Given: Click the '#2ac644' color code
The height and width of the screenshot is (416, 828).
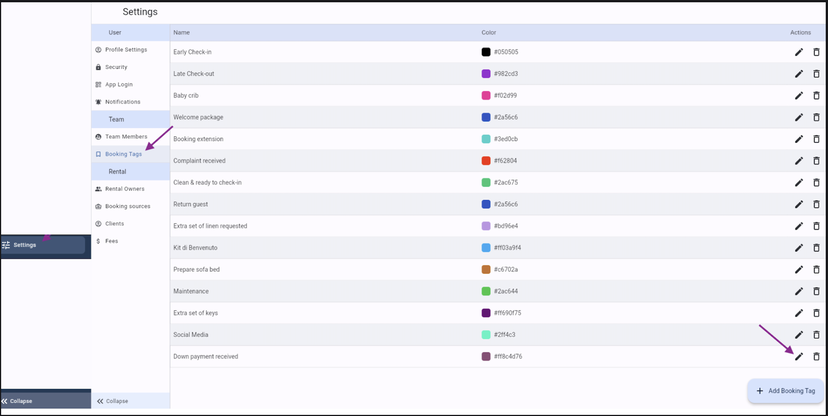Looking at the screenshot, I should [x=505, y=291].
